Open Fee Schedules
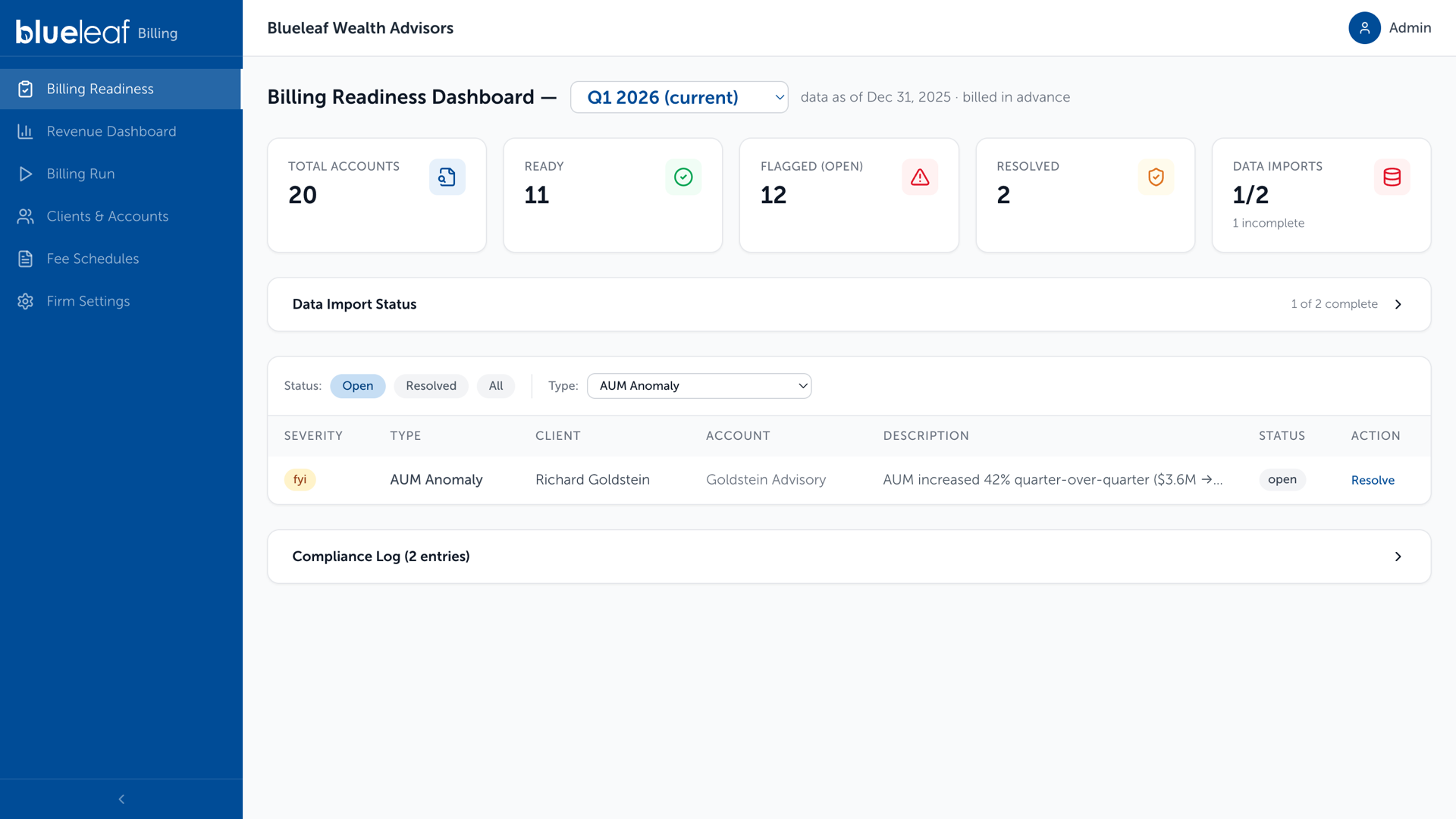The width and height of the screenshot is (1456, 819). pyautogui.click(x=121, y=259)
